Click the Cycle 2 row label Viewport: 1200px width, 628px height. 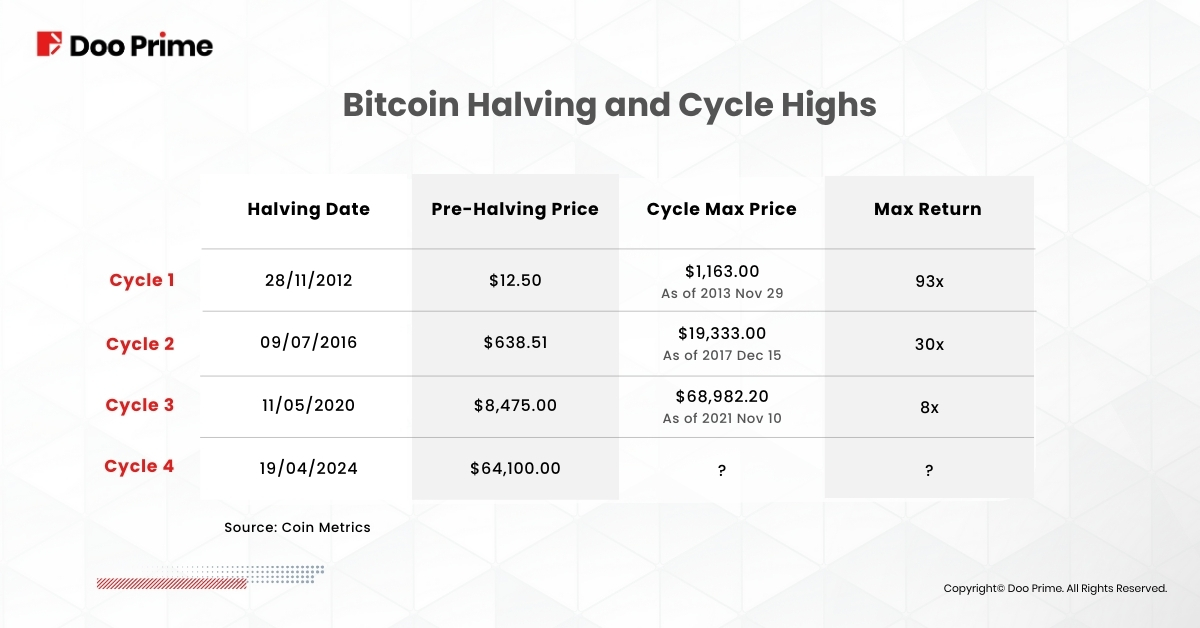(x=140, y=344)
